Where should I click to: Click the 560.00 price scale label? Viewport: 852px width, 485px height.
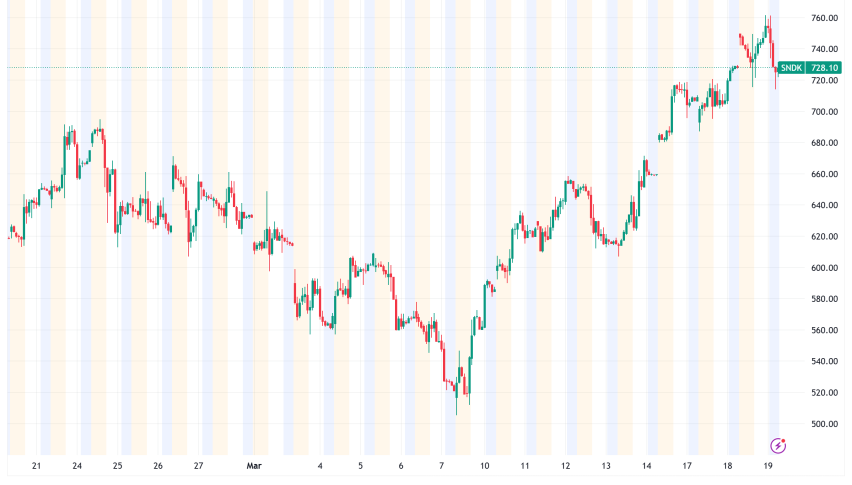(824, 330)
